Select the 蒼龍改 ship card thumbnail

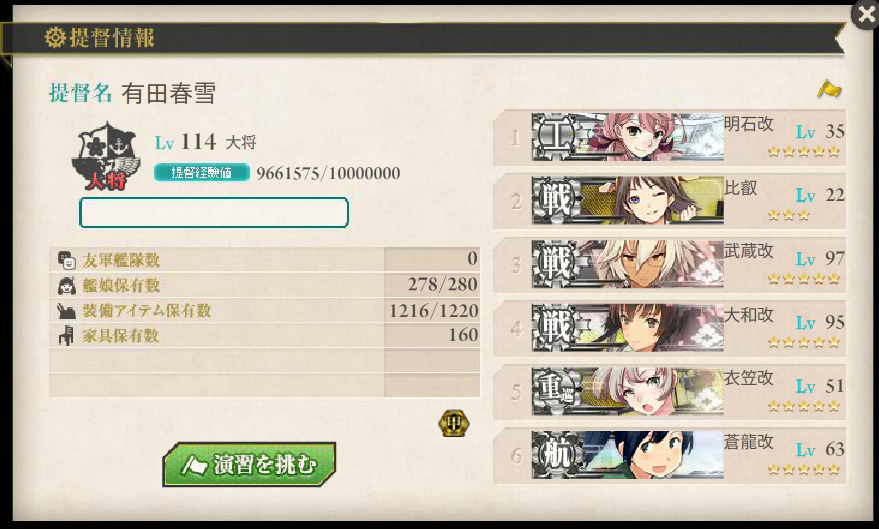click(627, 454)
